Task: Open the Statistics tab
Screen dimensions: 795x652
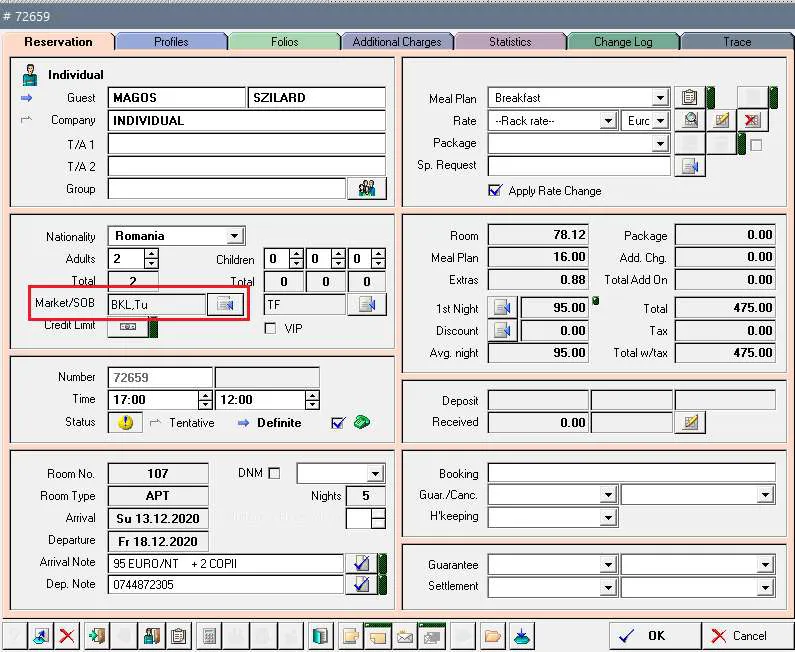Action: [x=510, y=42]
